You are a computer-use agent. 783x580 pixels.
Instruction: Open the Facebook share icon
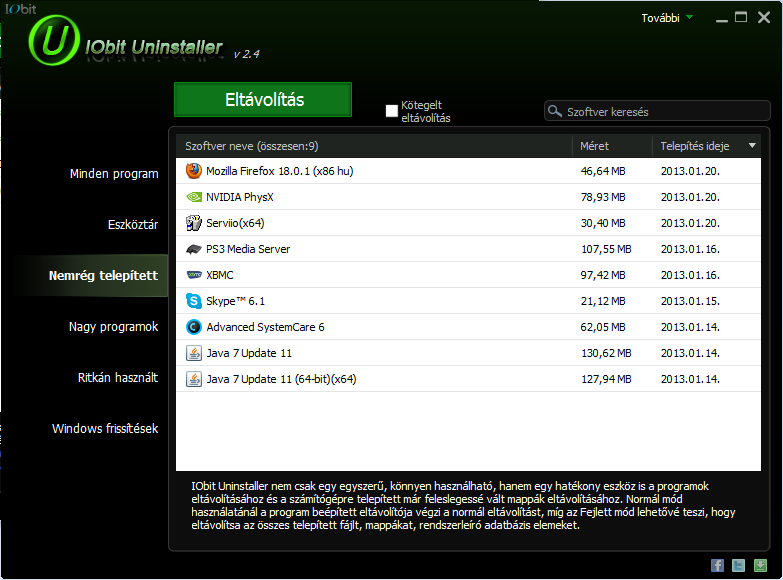point(717,565)
